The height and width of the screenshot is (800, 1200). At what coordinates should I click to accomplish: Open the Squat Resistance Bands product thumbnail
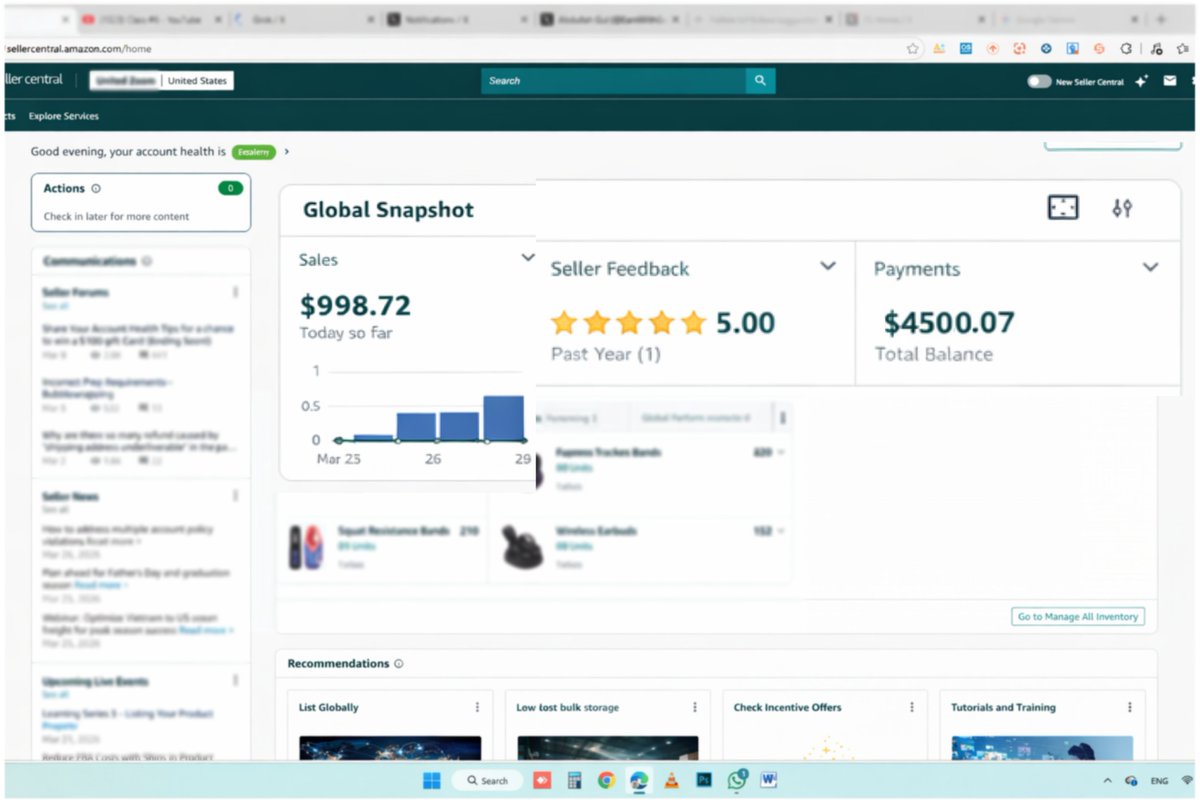[x=306, y=547]
